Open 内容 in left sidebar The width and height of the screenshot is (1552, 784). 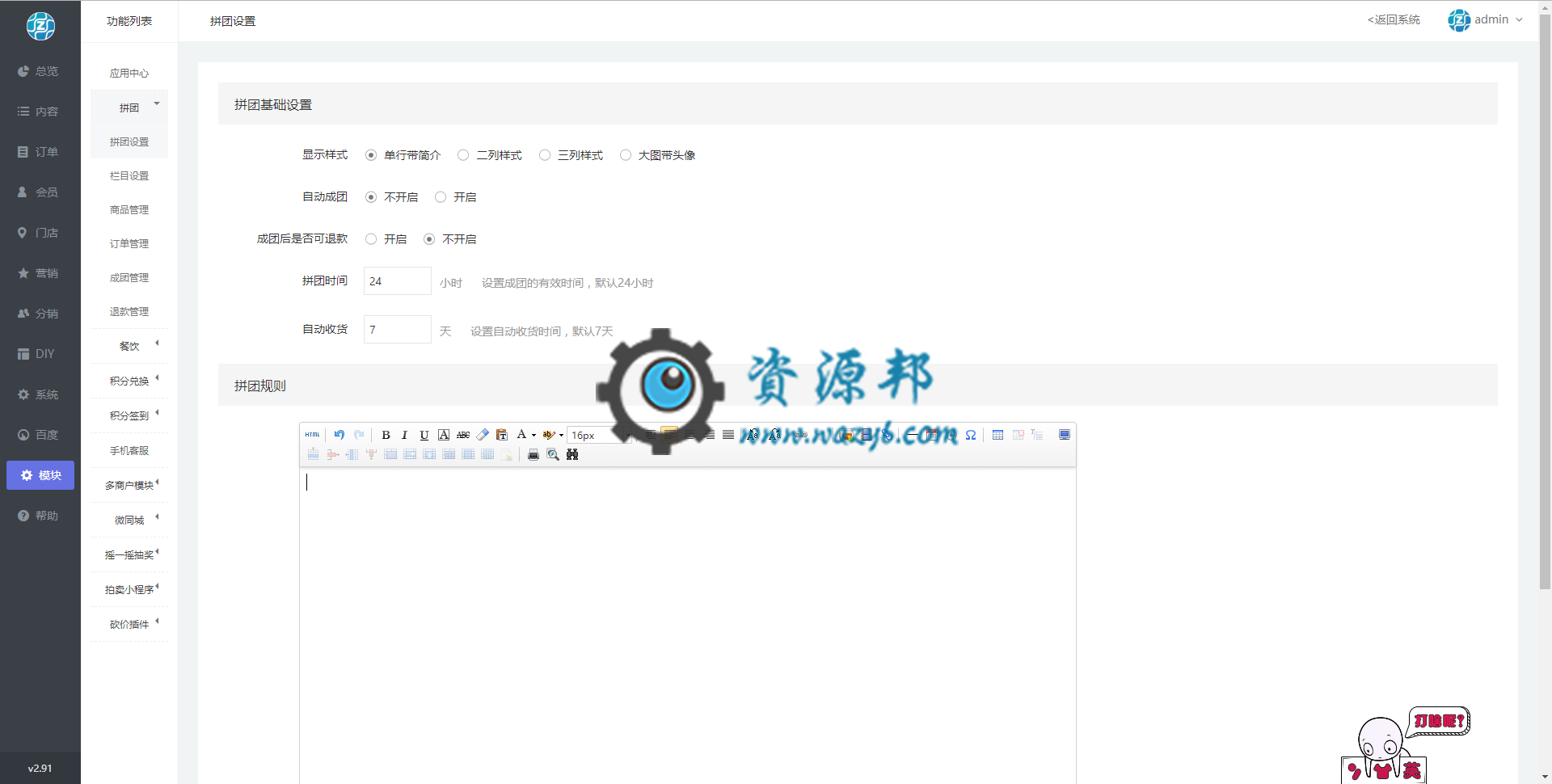(x=40, y=112)
